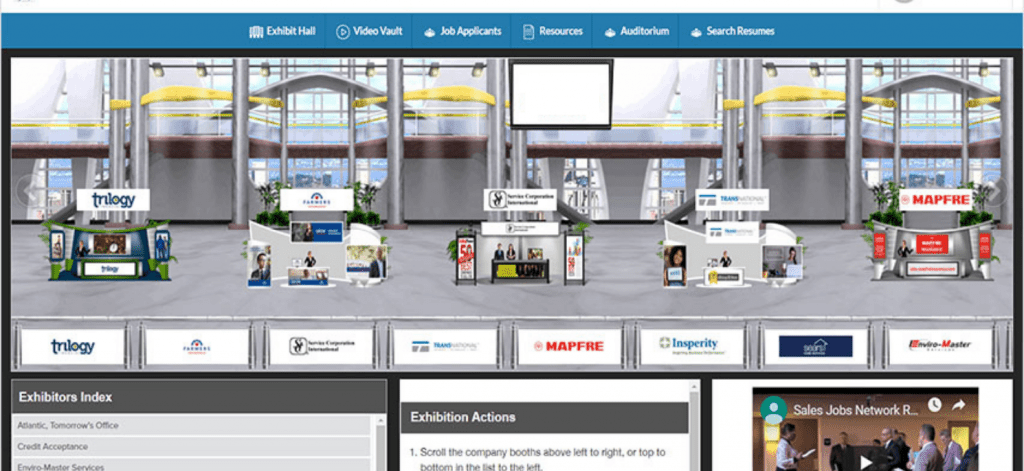Select Credit Acceptance in Exhibitors Index
The width and height of the screenshot is (1024, 471).
coord(53,446)
